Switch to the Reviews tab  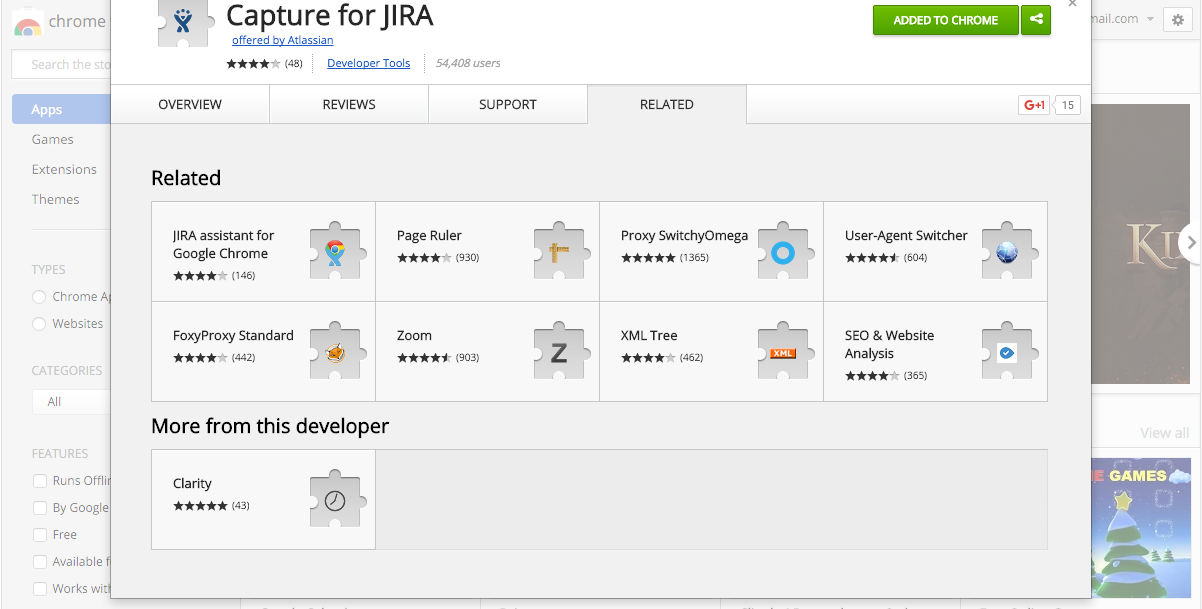point(349,104)
